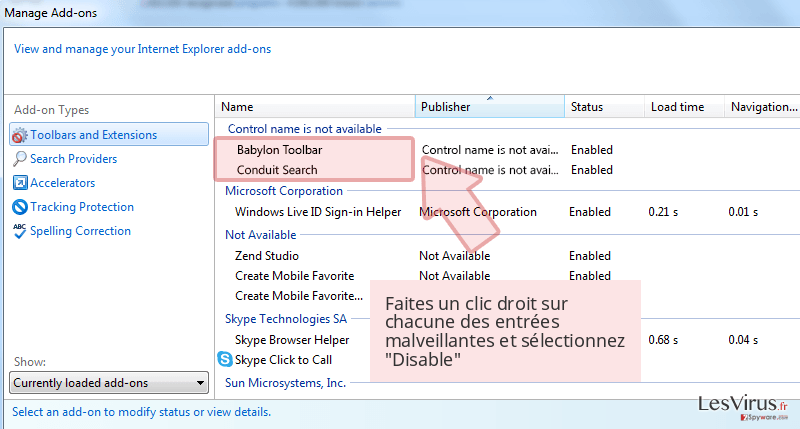The height and width of the screenshot is (429, 800).
Task: Click the status text Select an add-on
Action: click(x=141, y=412)
